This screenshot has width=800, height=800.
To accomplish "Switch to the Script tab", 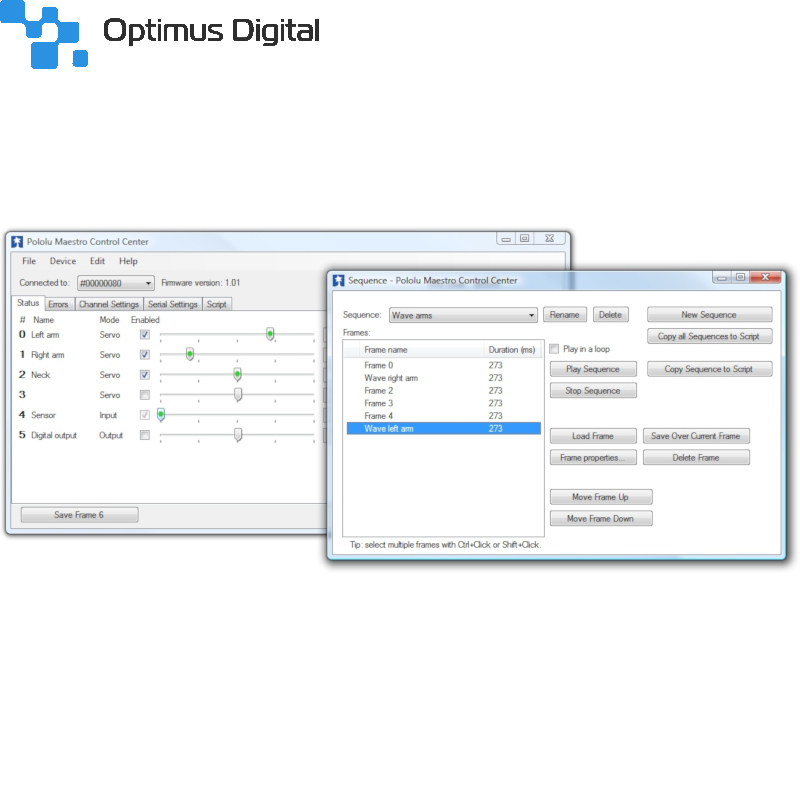I will [216, 305].
